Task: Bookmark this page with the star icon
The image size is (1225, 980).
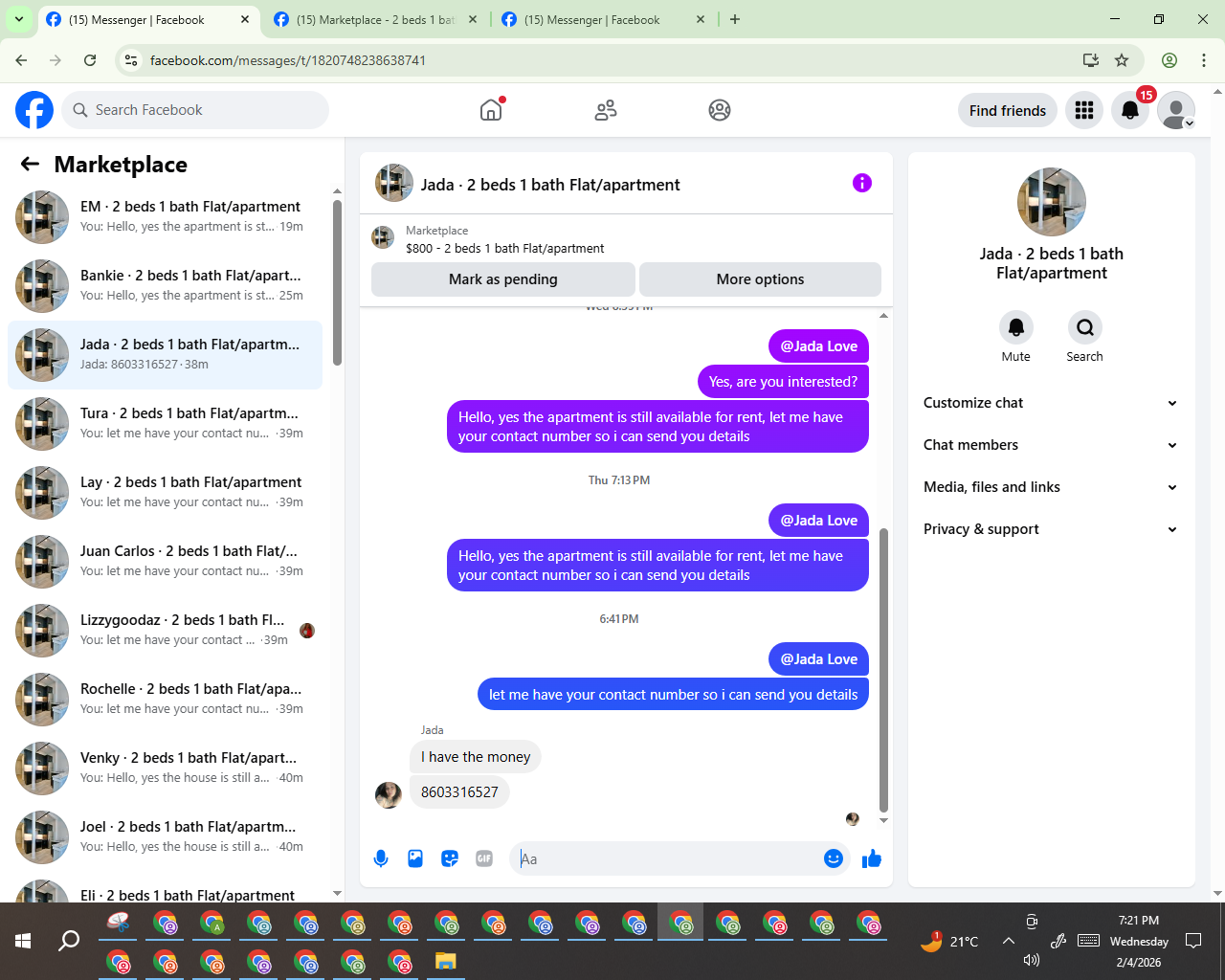Action: pyautogui.click(x=1122, y=60)
